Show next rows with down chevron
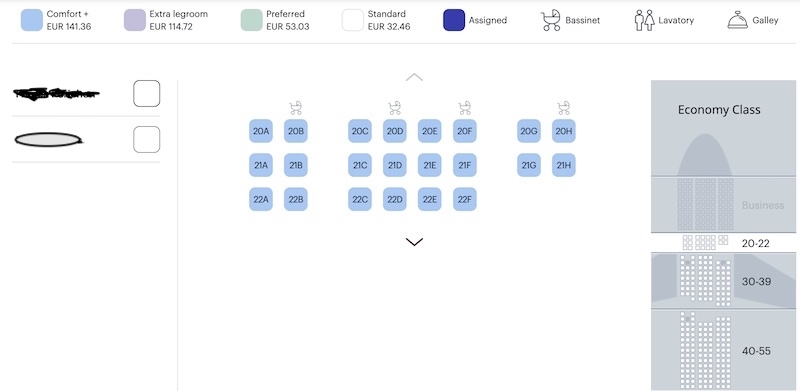 [414, 242]
